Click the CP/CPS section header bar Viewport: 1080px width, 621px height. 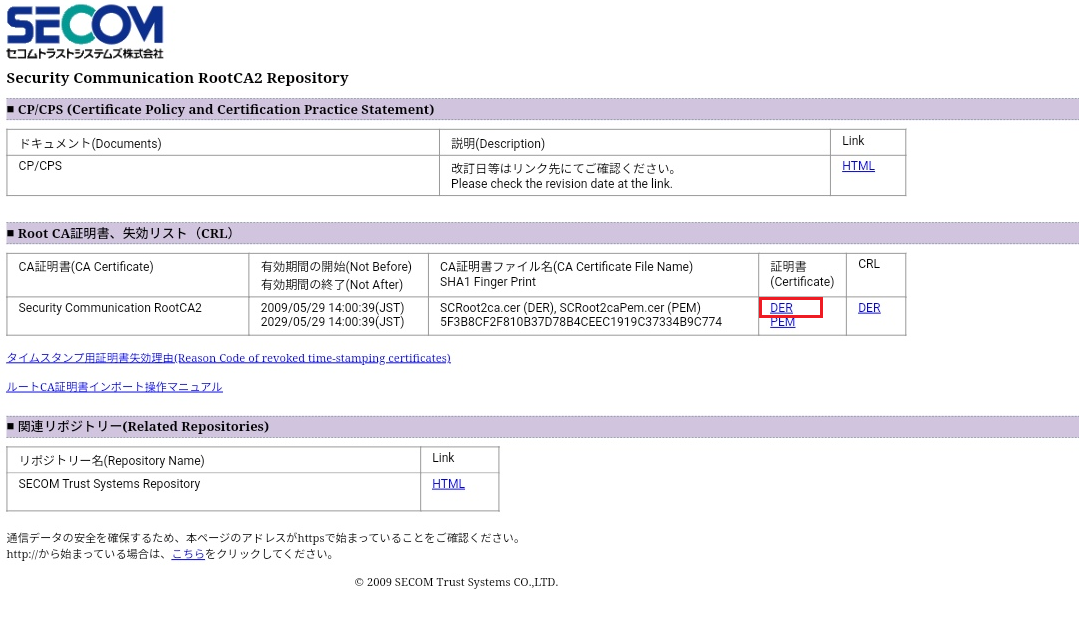[x=542, y=109]
